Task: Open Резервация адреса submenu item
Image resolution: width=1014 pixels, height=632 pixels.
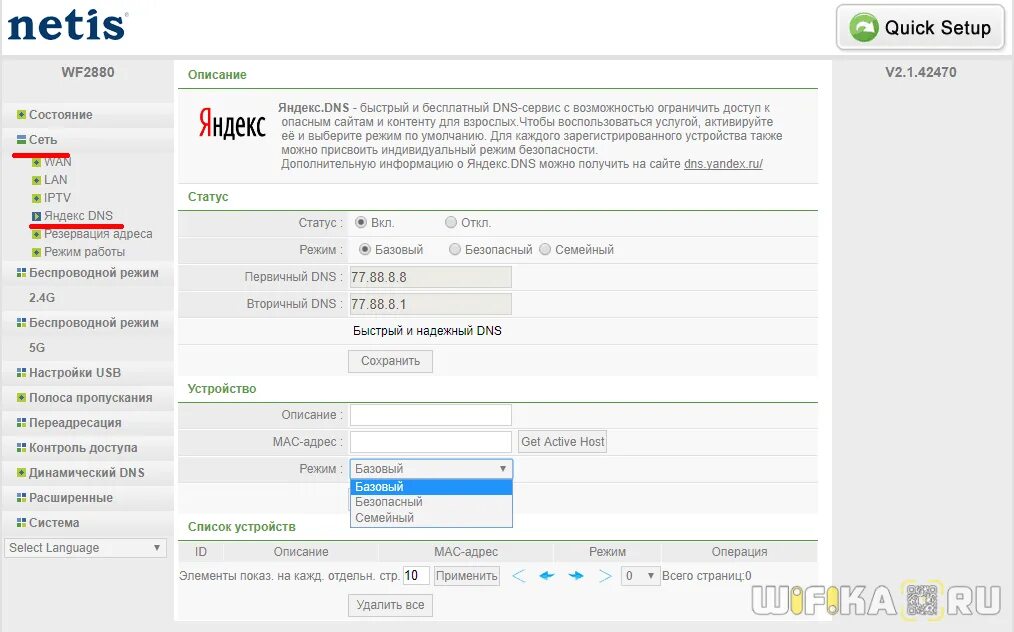Action: click(x=98, y=234)
